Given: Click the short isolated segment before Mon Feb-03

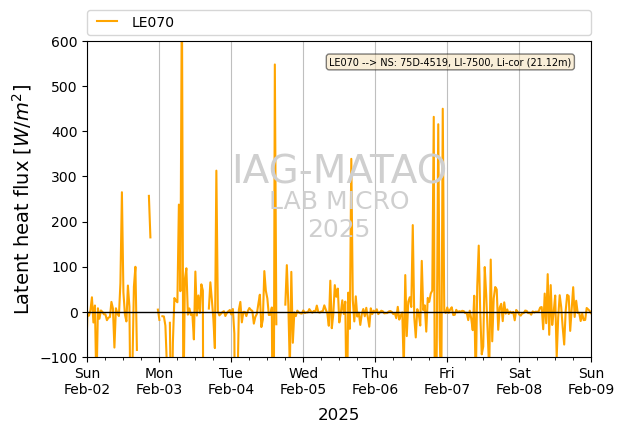Looking at the screenshot, I should click(149, 216).
